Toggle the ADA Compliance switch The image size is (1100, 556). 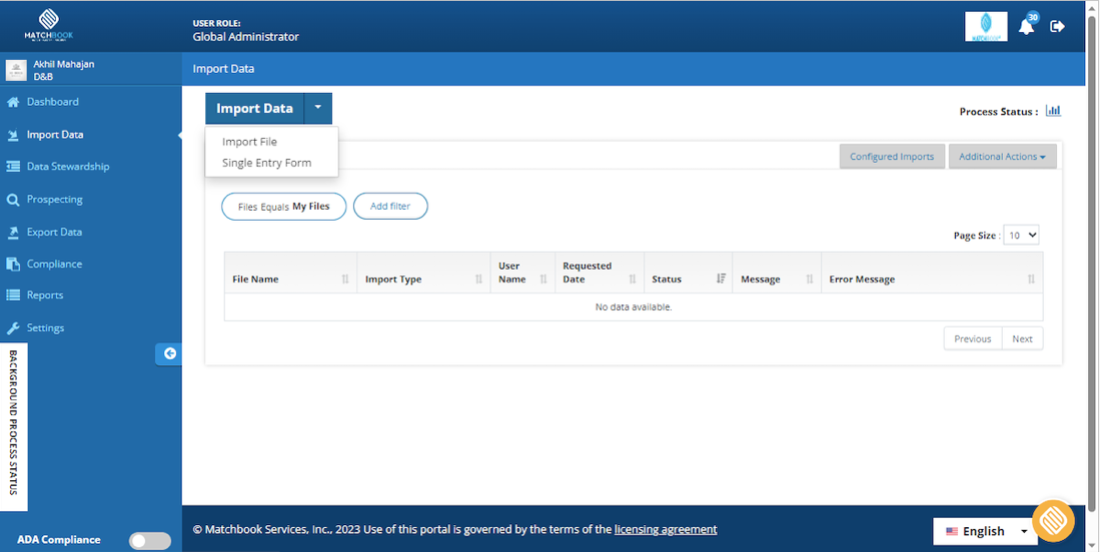(x=150, y=540)
